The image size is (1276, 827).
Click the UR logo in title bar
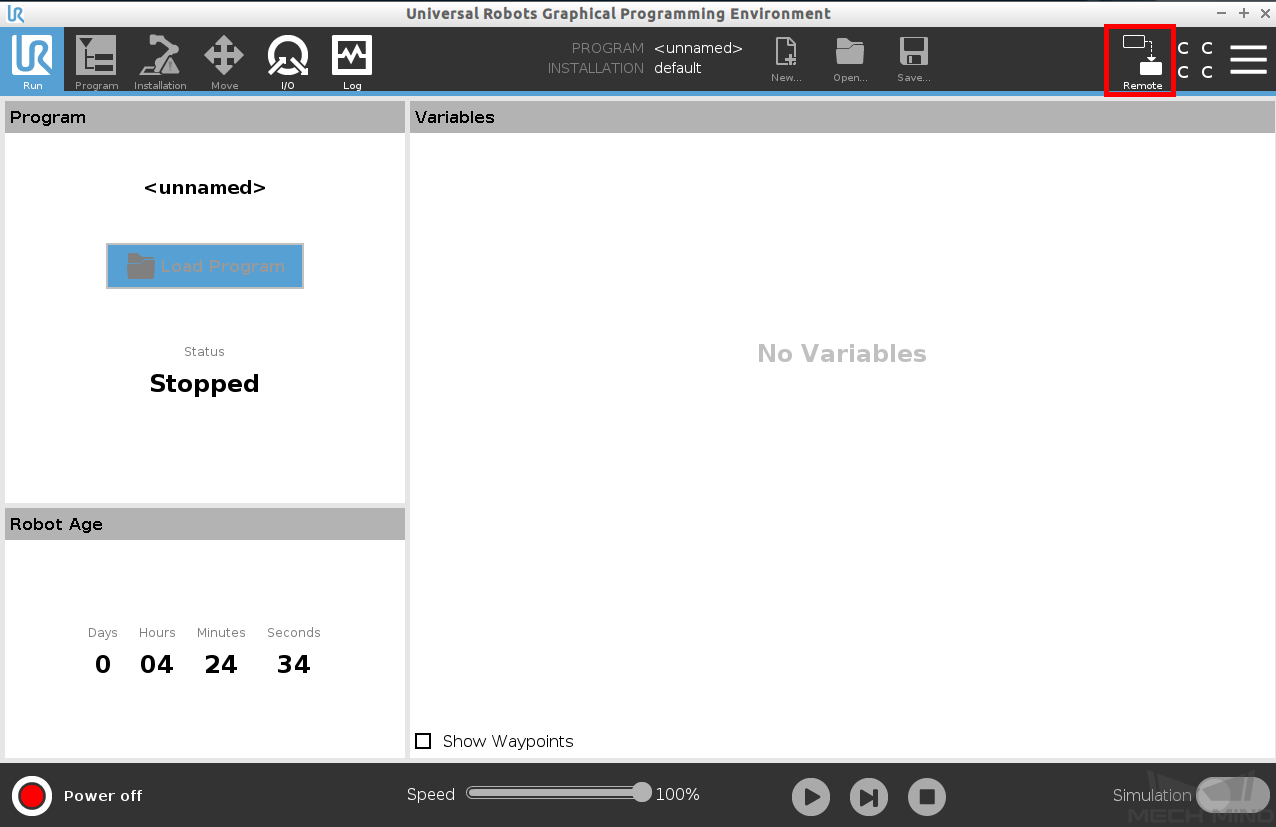point(15,14)
